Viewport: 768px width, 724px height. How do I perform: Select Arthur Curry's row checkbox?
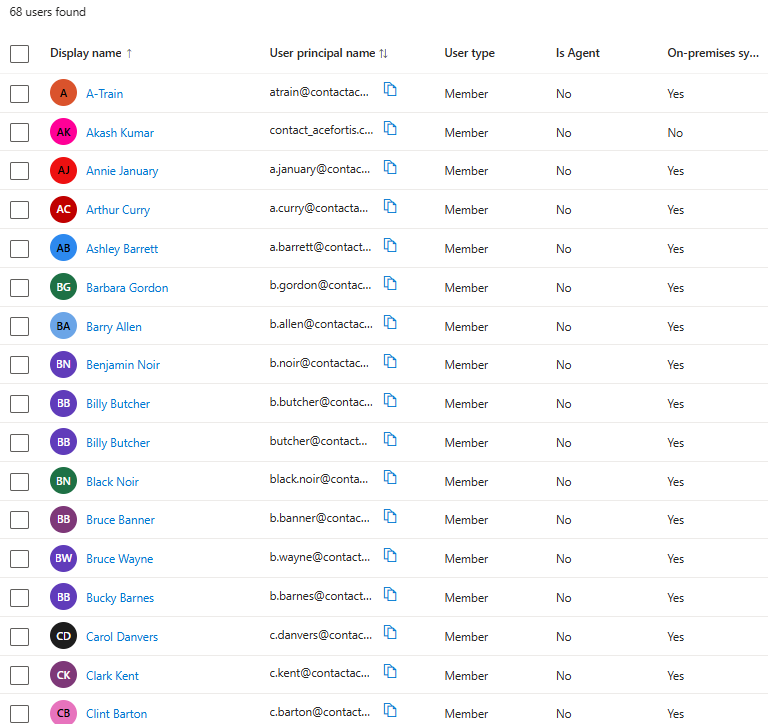coord(20,210)
